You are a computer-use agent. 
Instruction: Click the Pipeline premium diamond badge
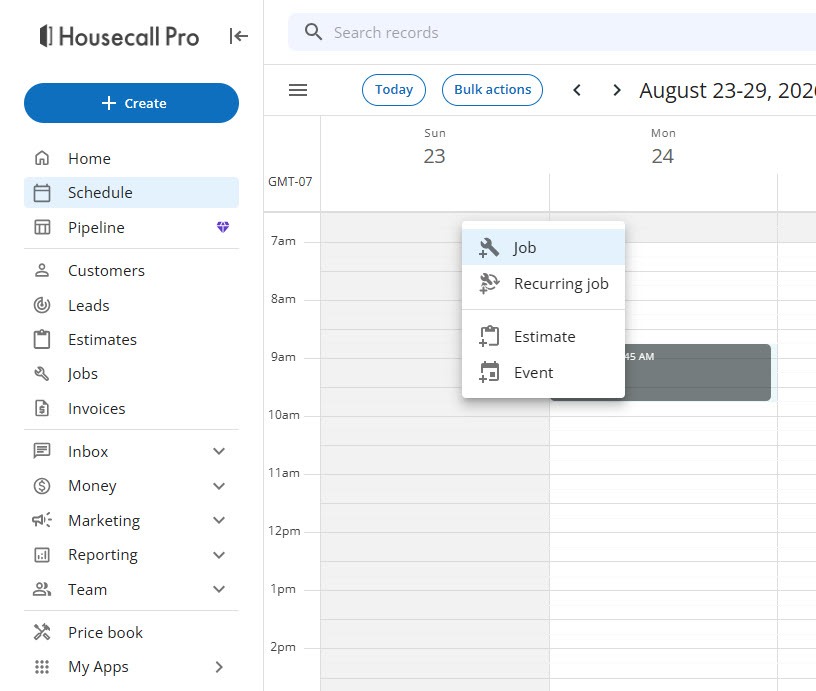coord(223,227)
